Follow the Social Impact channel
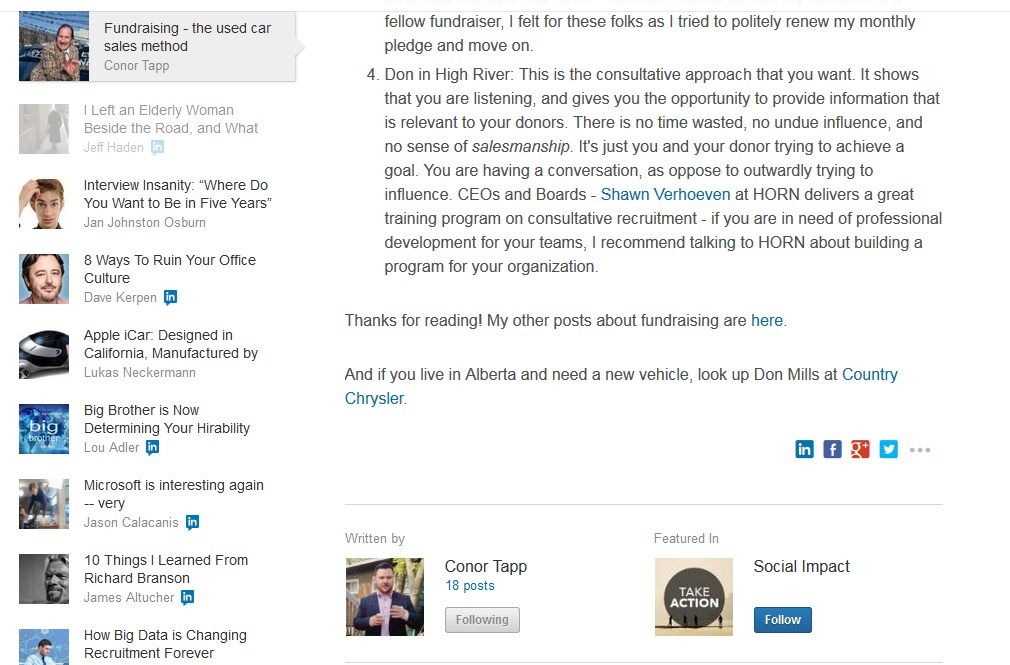 pos(782,620)
